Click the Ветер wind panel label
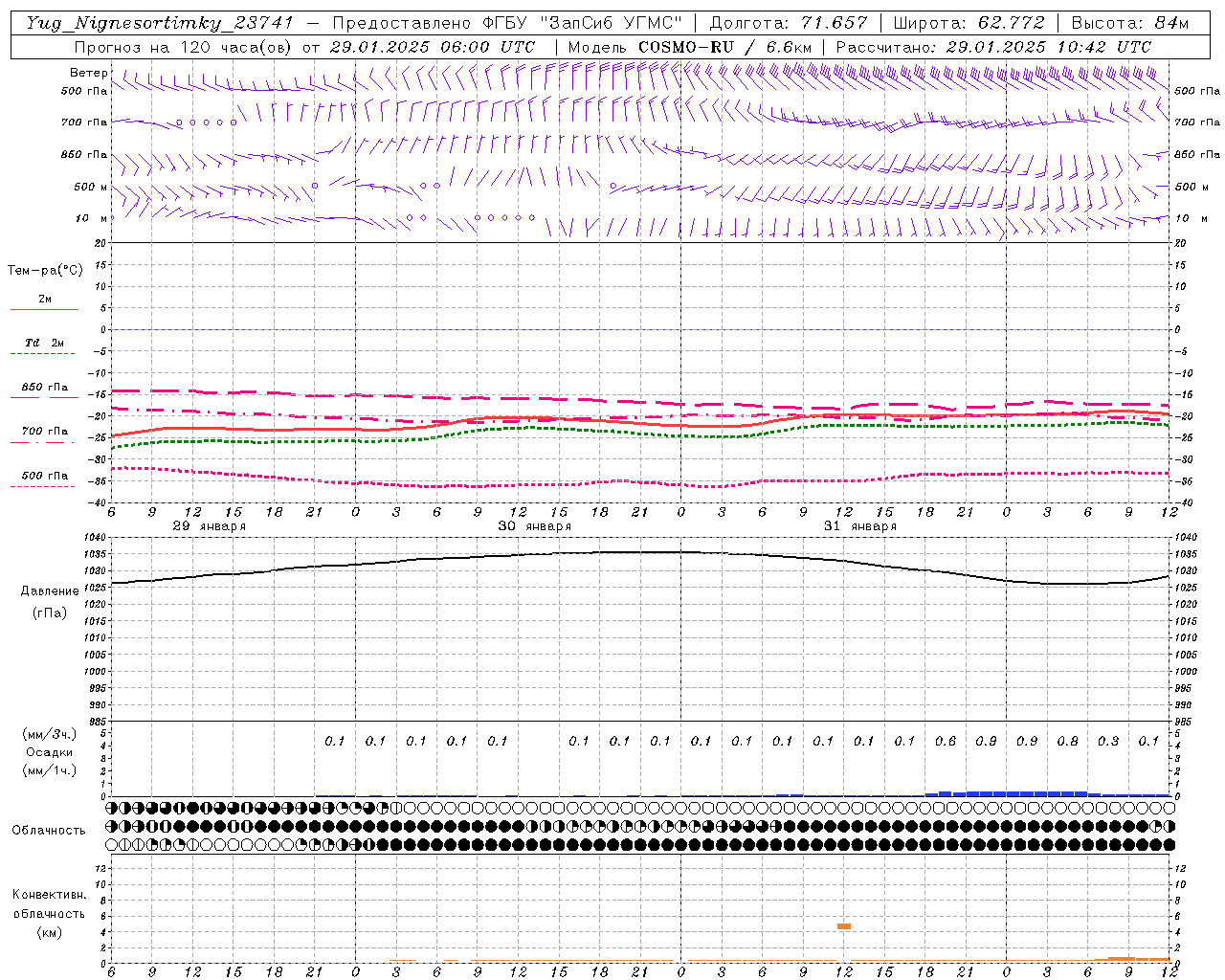This screenshot has width=1225, height=980. click(89, 73)
